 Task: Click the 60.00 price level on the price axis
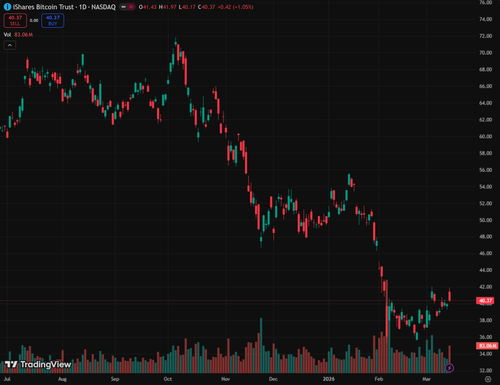click(485, 136)
